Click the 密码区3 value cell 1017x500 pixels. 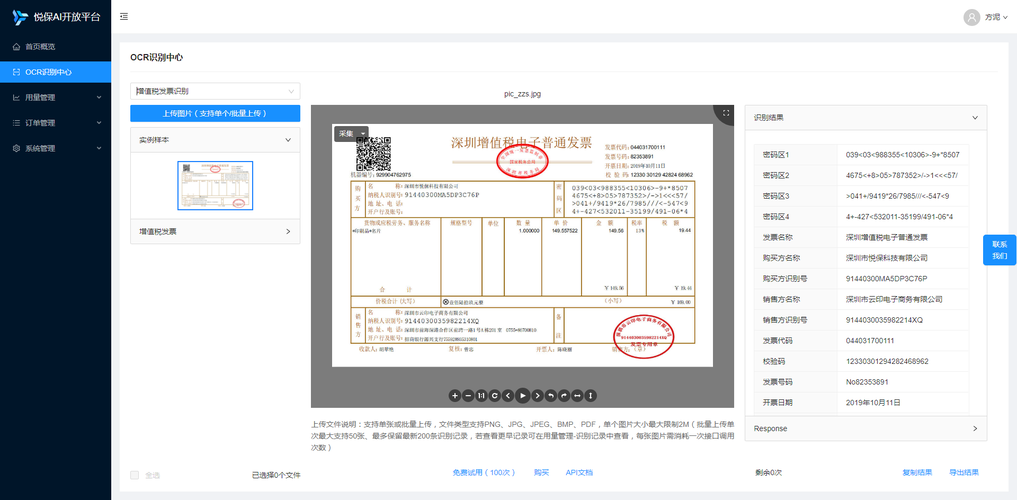pyautogui.click(x=902, y=196)
